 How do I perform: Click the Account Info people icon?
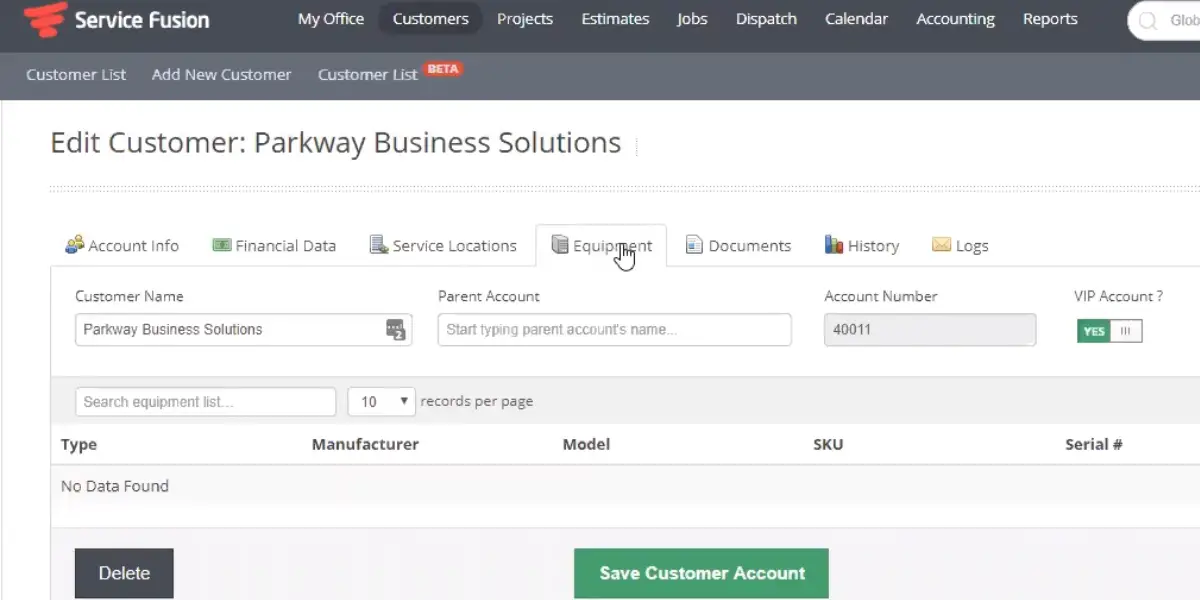coord(75,245)
